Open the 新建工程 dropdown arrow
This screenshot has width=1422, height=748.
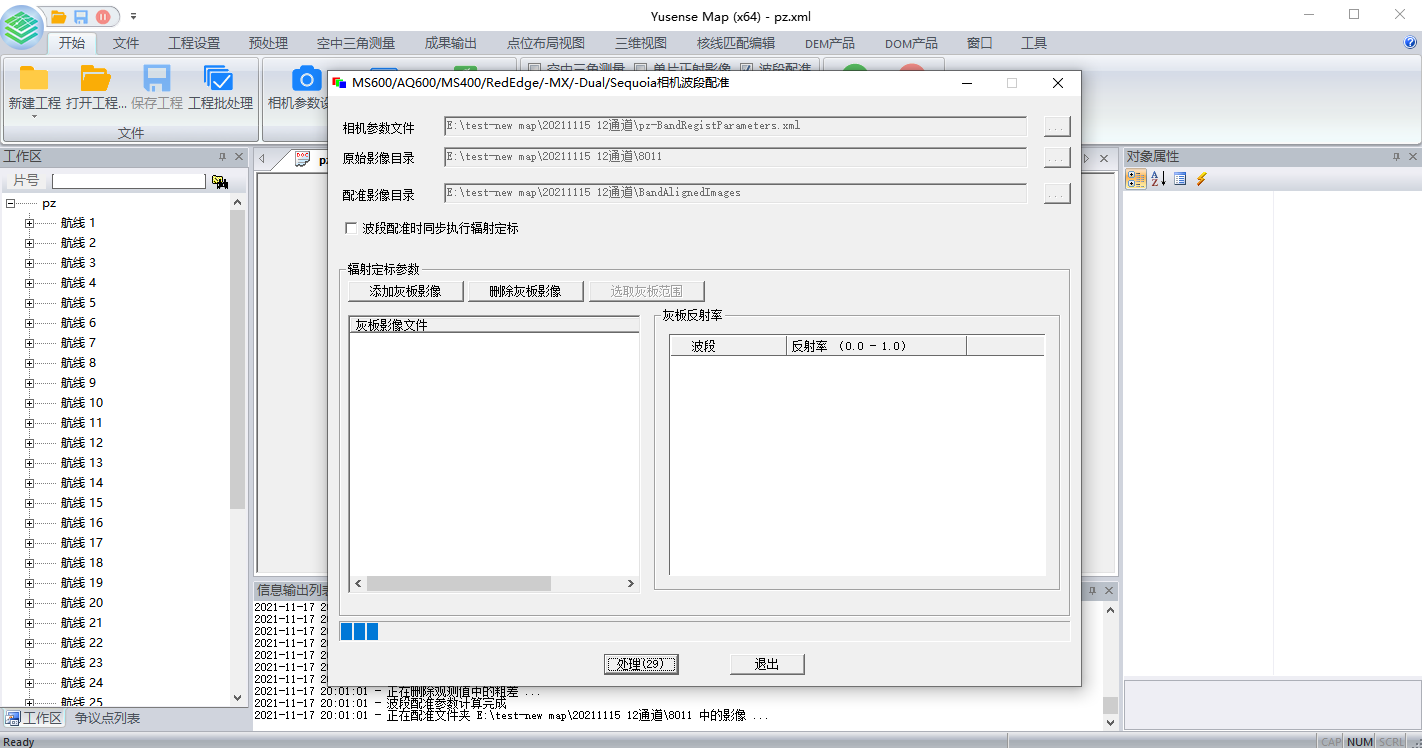click(x=34, y=116)
